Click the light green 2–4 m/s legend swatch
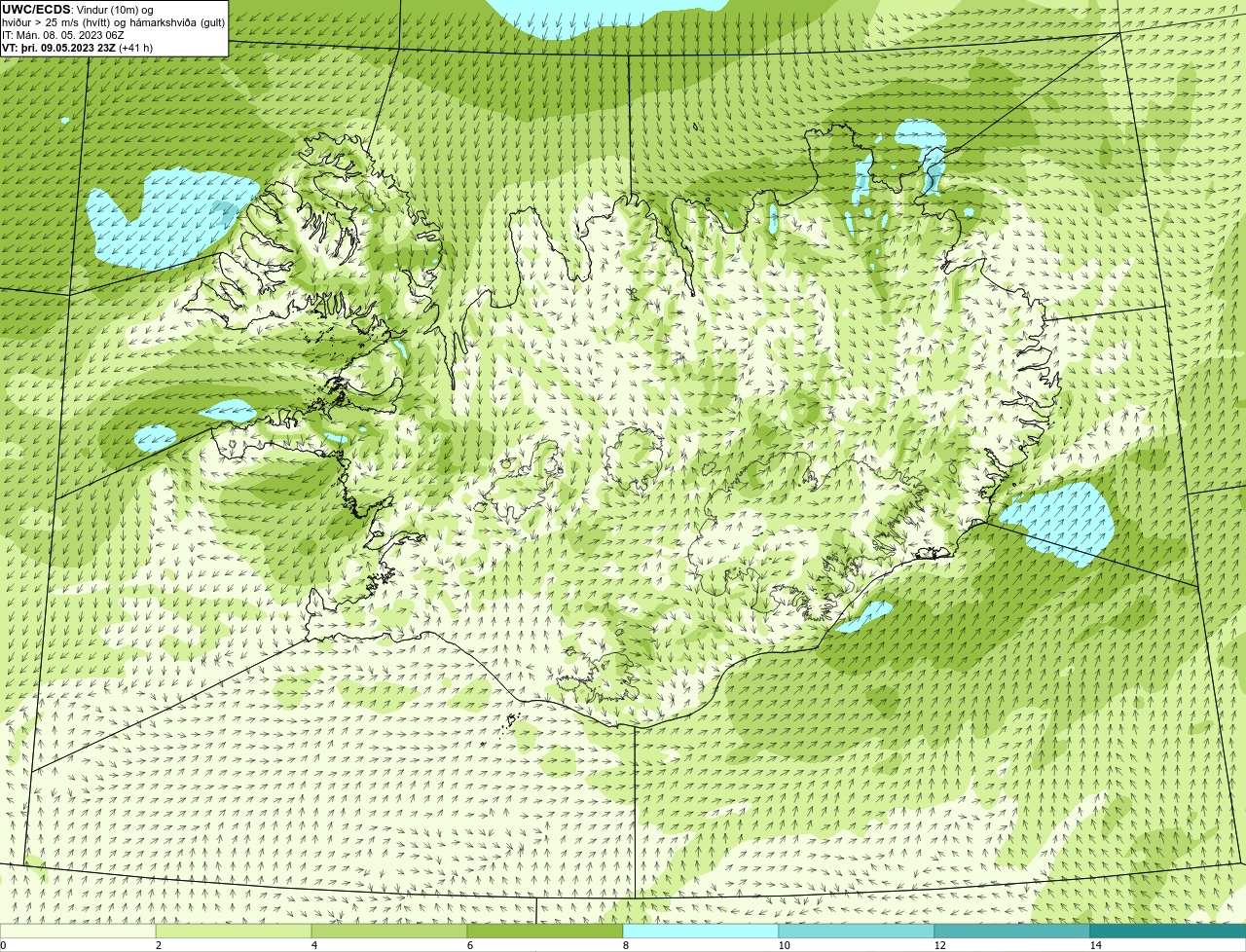The width and height of the screenshot is (1246, 952). (x=234, y=931)
